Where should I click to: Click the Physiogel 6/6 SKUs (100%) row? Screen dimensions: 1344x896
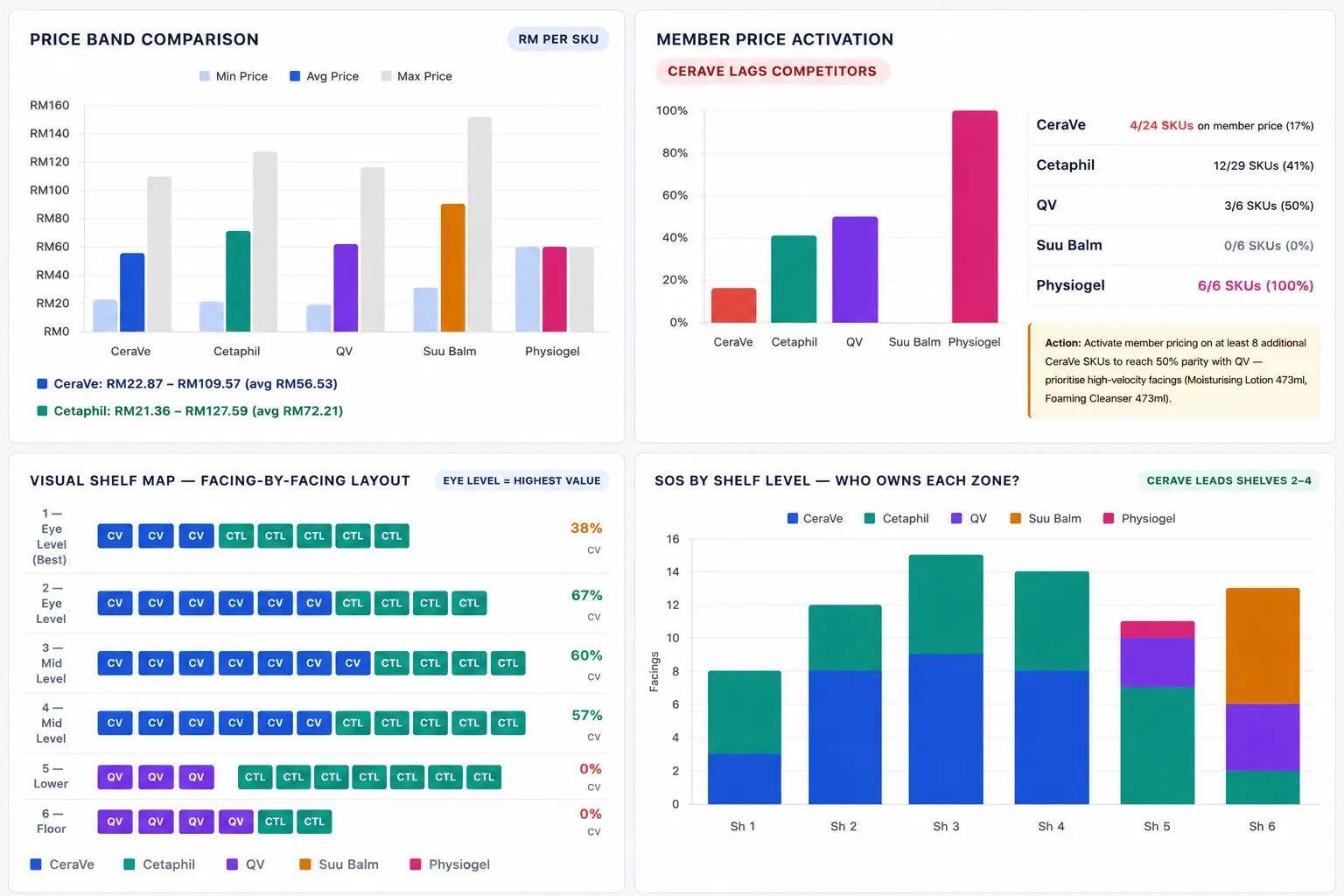pyautogui.click(x=1174, y=285)
